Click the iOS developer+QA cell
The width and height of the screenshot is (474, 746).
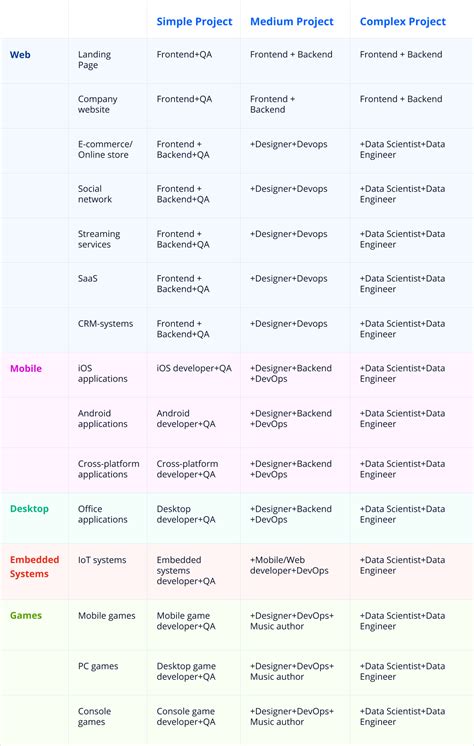(194, 368)
